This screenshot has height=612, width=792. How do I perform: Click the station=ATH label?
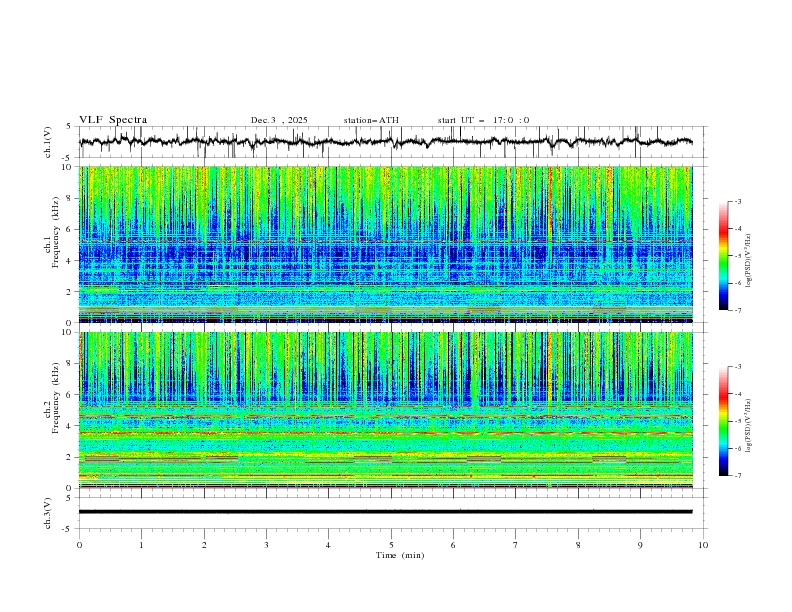(371, 120)
